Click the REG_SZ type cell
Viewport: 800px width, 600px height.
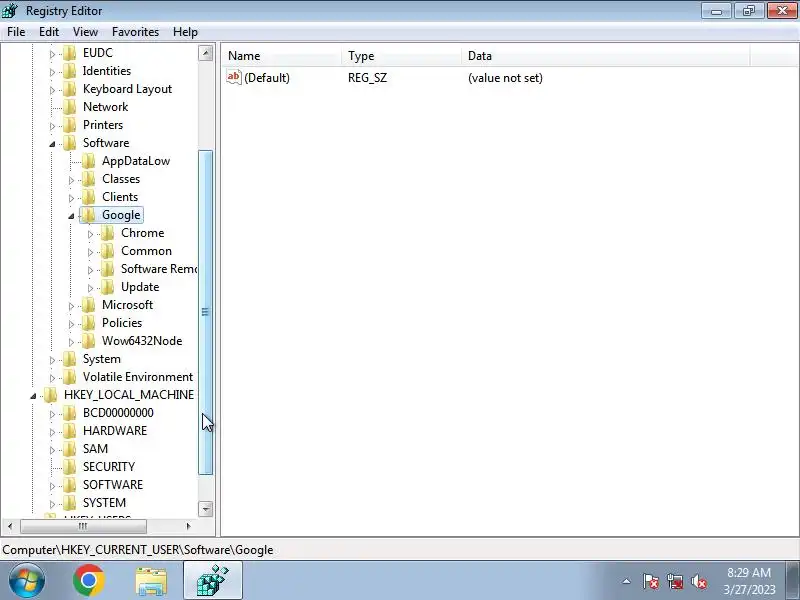click(x=367, y=78)
